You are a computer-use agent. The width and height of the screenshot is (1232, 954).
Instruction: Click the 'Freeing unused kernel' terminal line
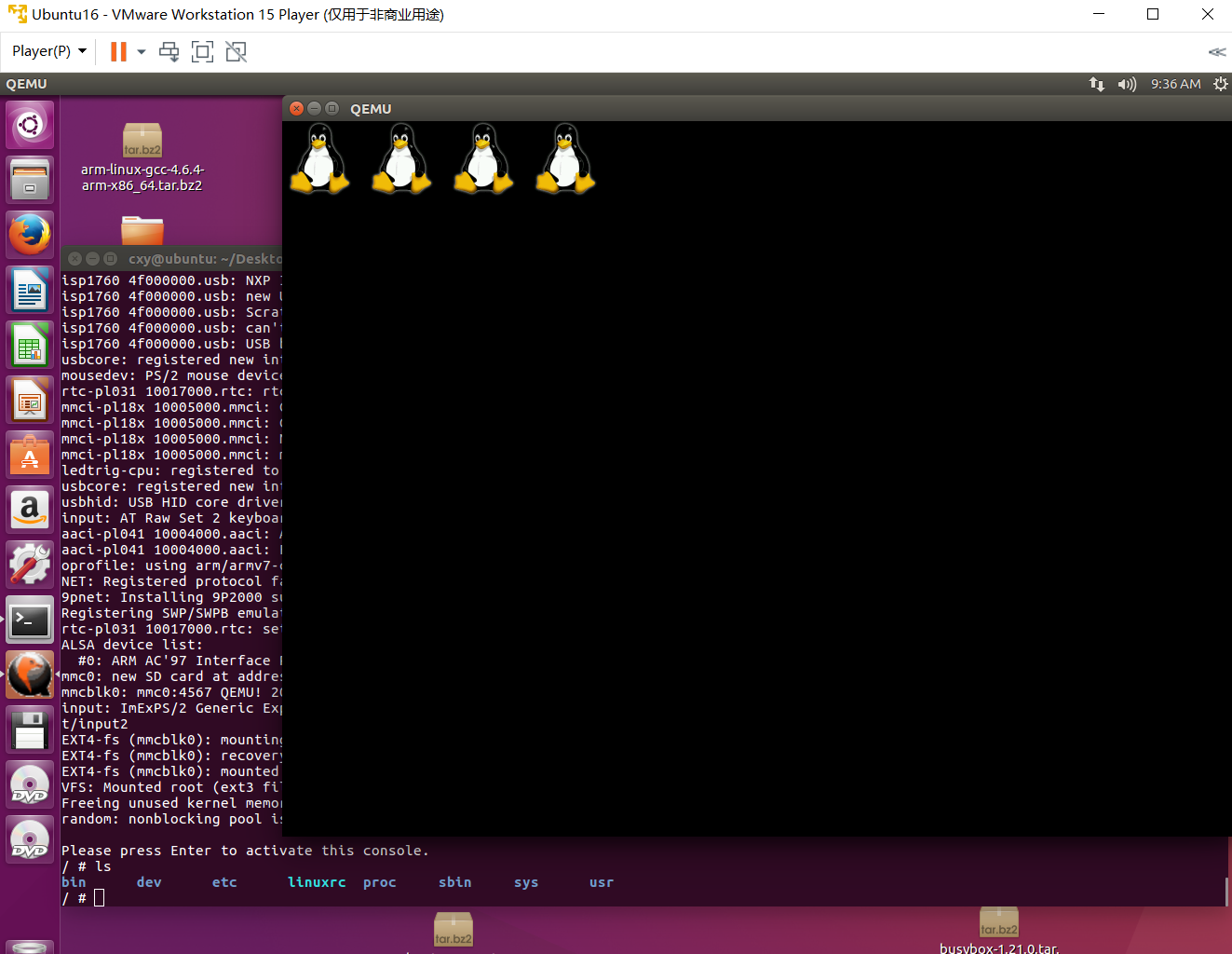[171, 803]
